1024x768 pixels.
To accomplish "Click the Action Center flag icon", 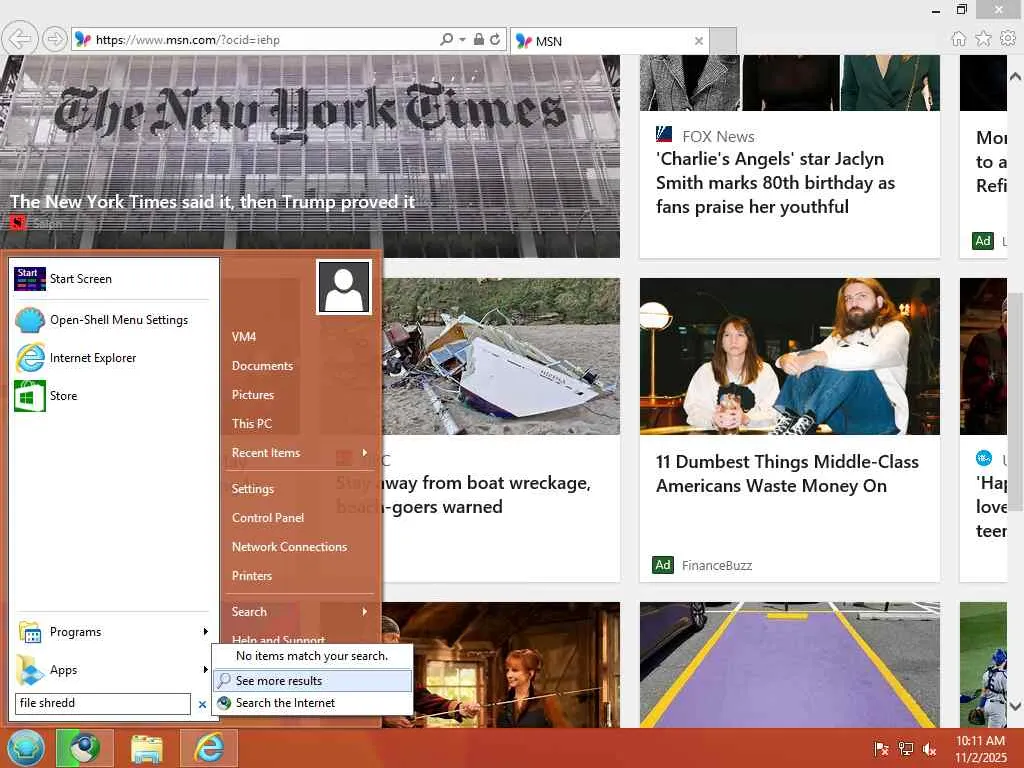I will tap(881, 749).
